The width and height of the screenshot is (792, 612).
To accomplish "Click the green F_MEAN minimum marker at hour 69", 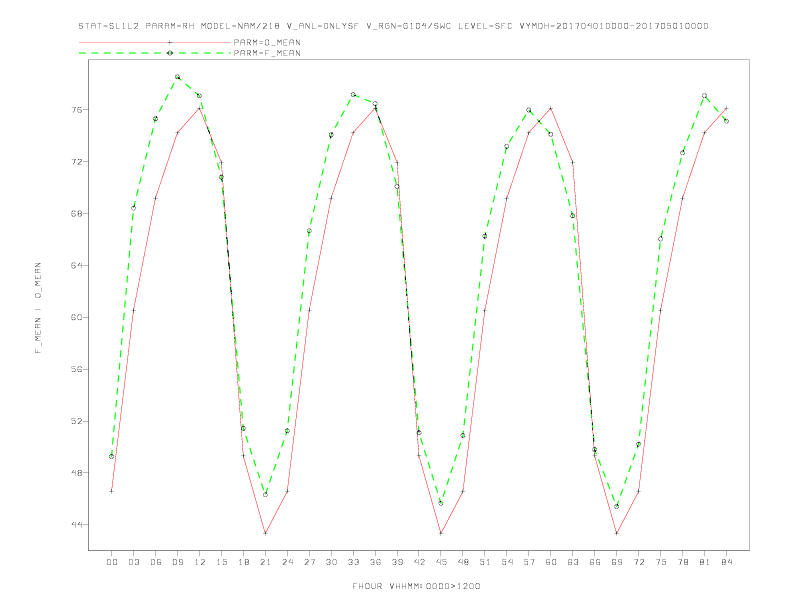I will (617, 506).
